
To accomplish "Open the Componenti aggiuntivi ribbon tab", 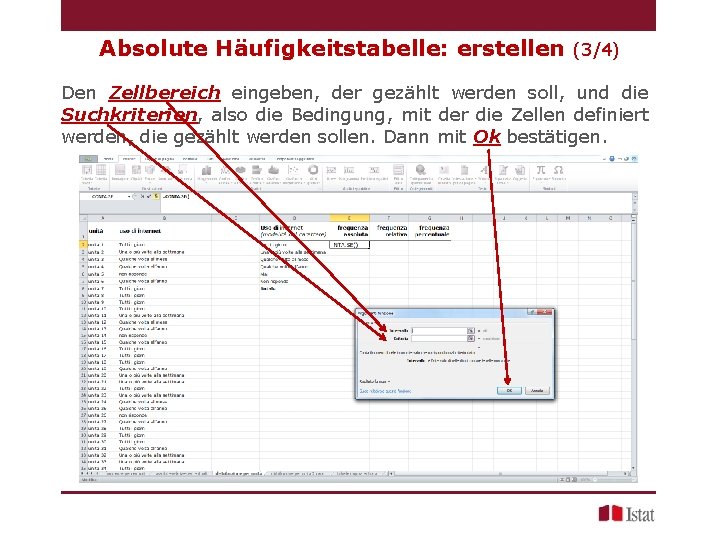I will 295,159.
